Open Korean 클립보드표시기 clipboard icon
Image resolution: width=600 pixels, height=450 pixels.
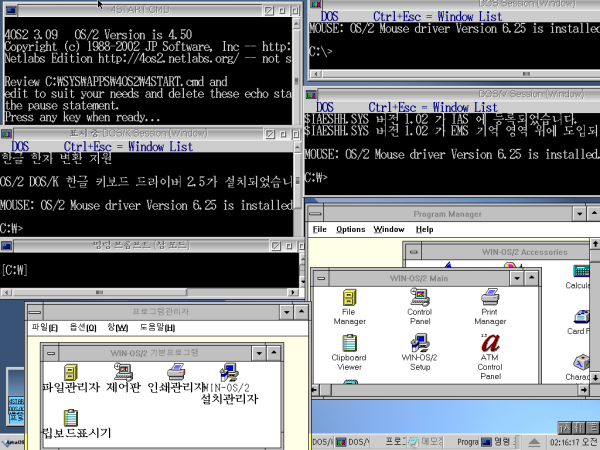coord(71,418)
